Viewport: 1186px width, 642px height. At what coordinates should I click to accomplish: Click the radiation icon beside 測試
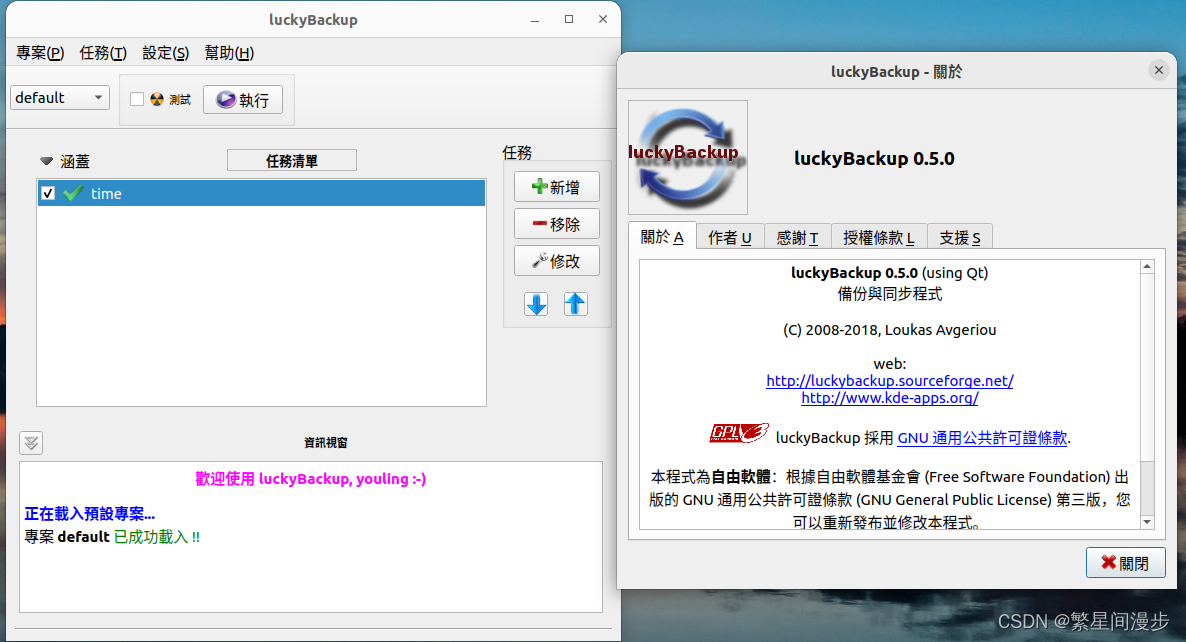(157, 99)
